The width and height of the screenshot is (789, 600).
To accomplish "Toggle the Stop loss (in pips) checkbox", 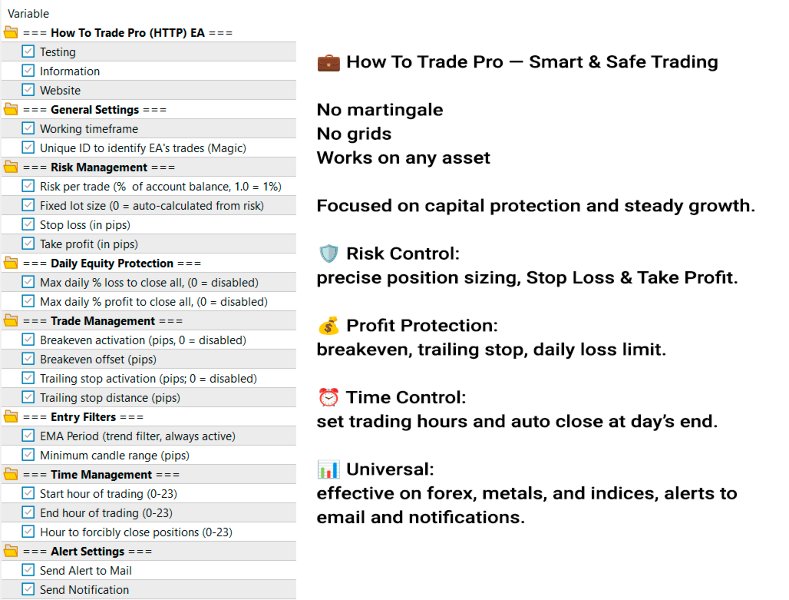I will click(x=28, y=225).
